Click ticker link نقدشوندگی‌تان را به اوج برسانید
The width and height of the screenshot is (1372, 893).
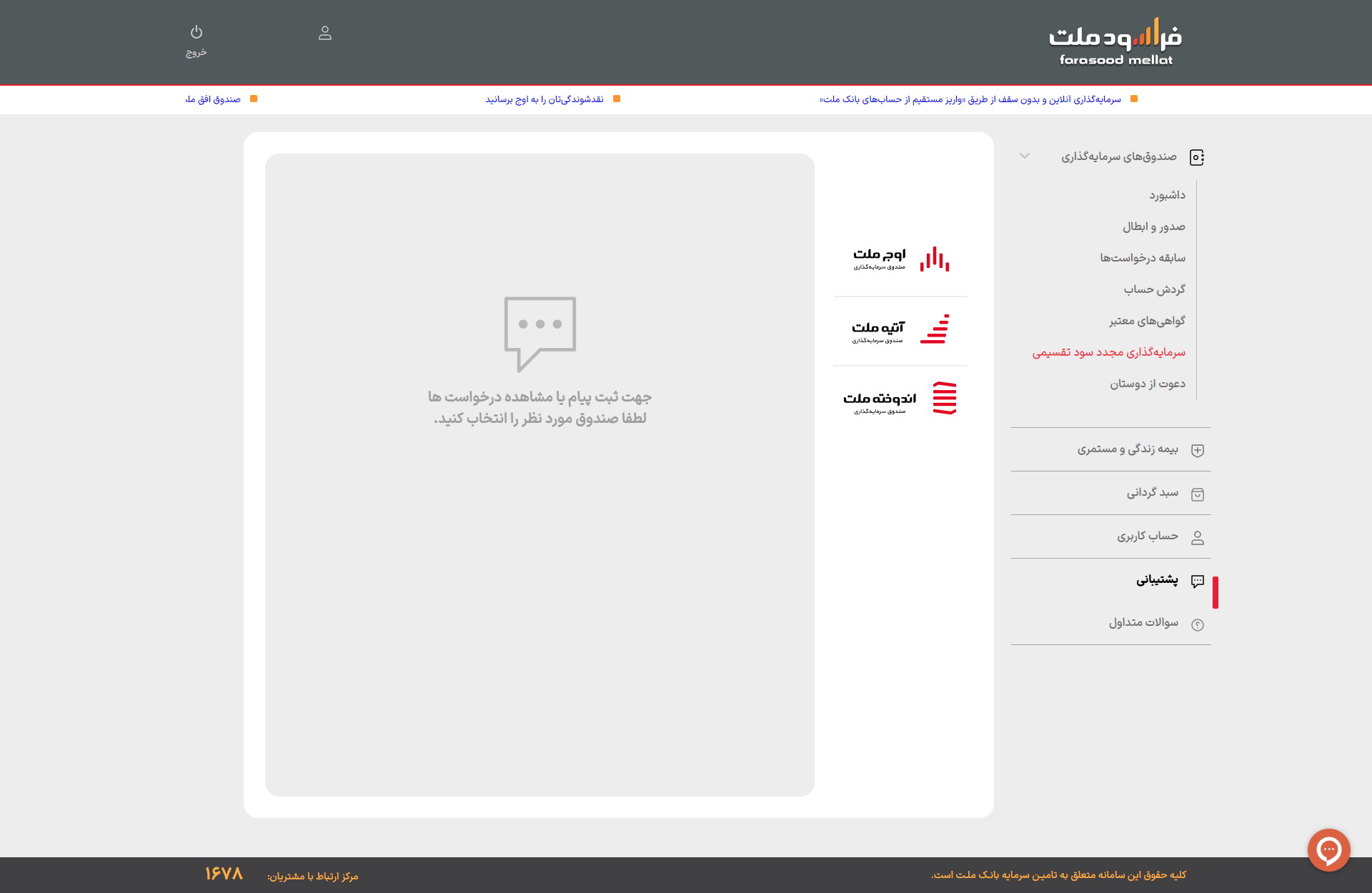tap(545, 99)
